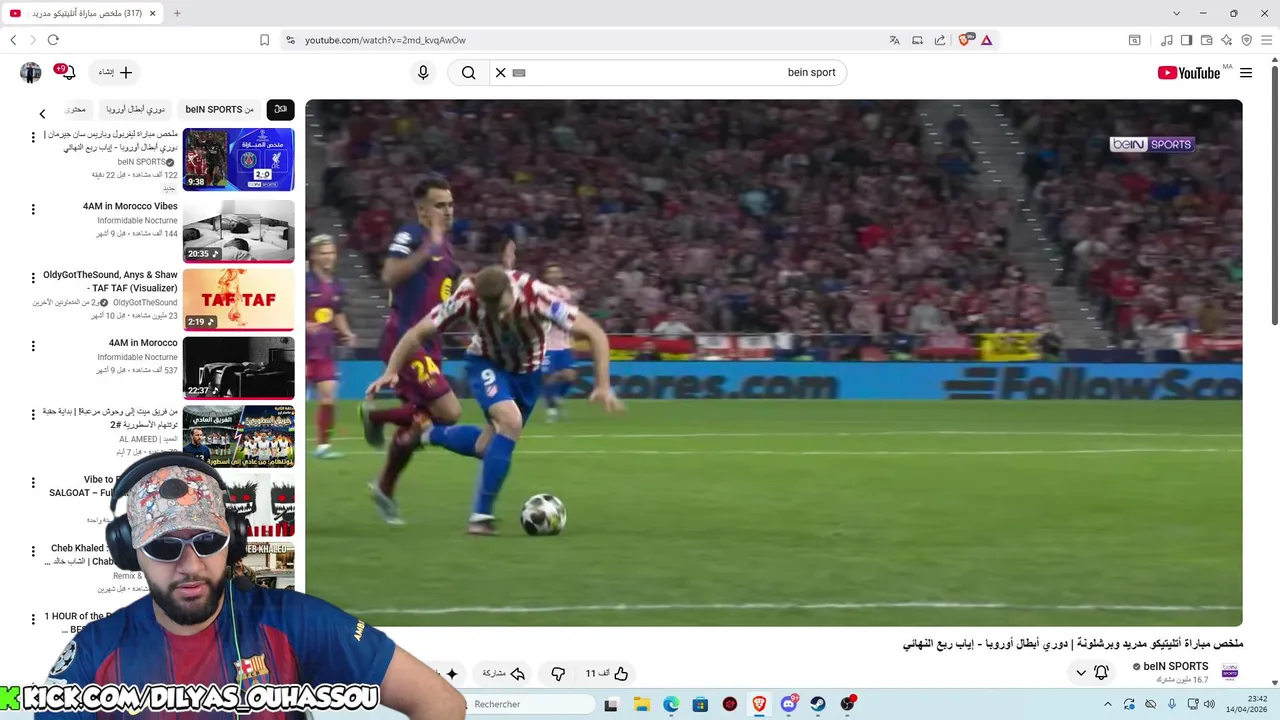Click the voice search microphone icon

423,72
